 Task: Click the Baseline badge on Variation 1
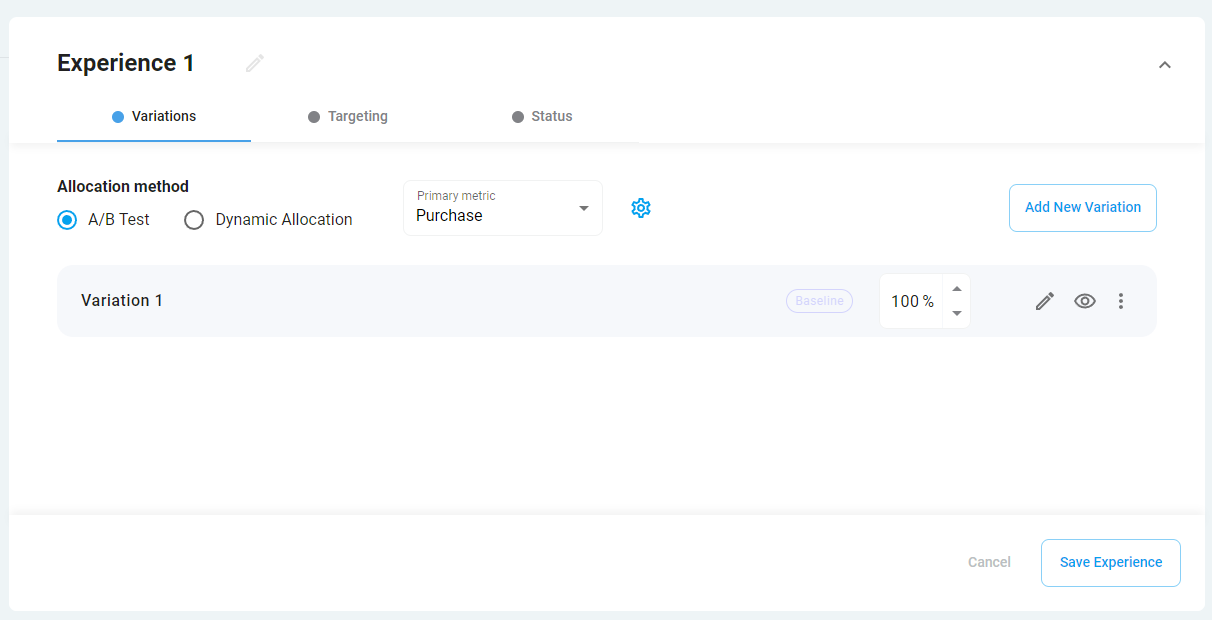(x=819, y=301)
